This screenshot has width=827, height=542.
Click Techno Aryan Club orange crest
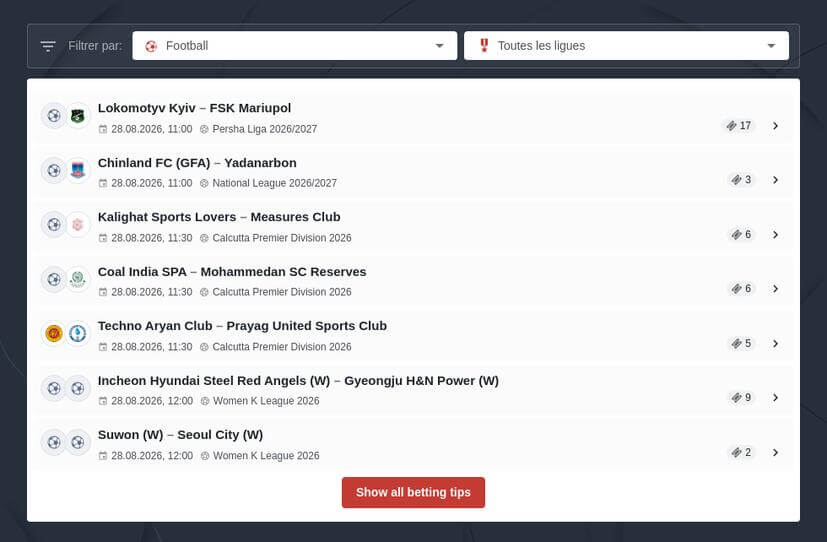(x=54, y=334)
